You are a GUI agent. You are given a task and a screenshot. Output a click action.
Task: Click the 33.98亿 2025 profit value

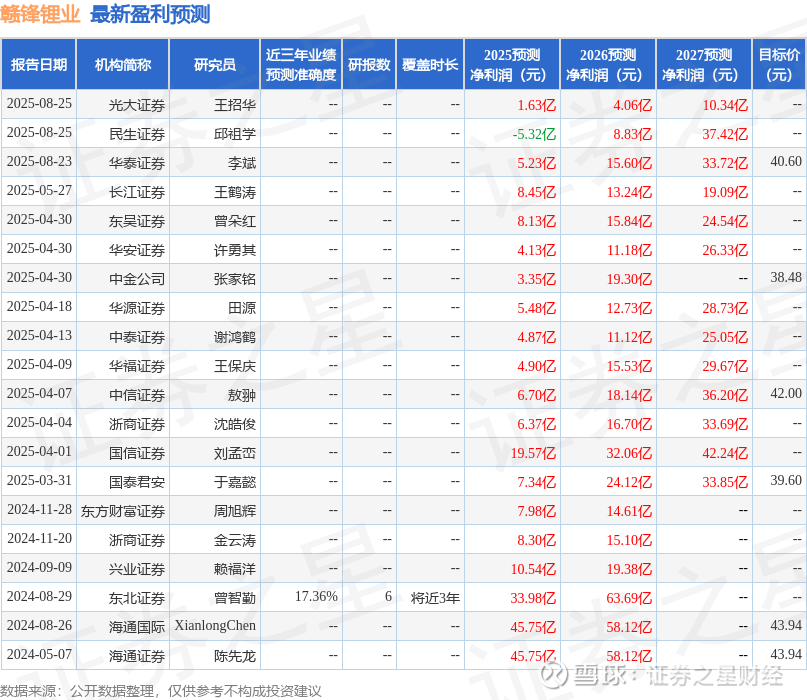533,598
